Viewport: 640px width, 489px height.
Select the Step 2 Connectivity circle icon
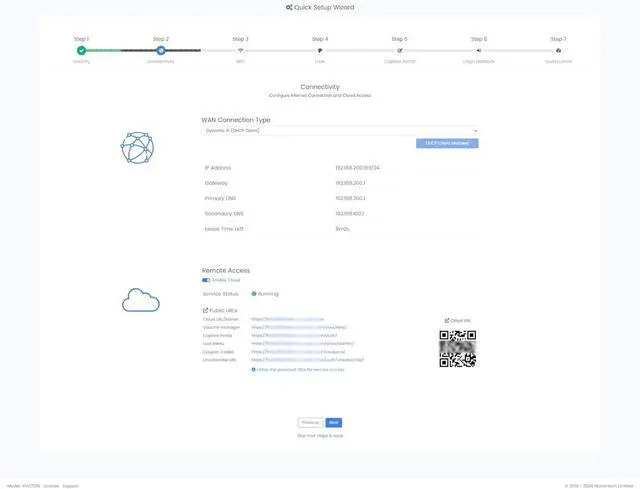pyautogui.click(x=161, y=50)
